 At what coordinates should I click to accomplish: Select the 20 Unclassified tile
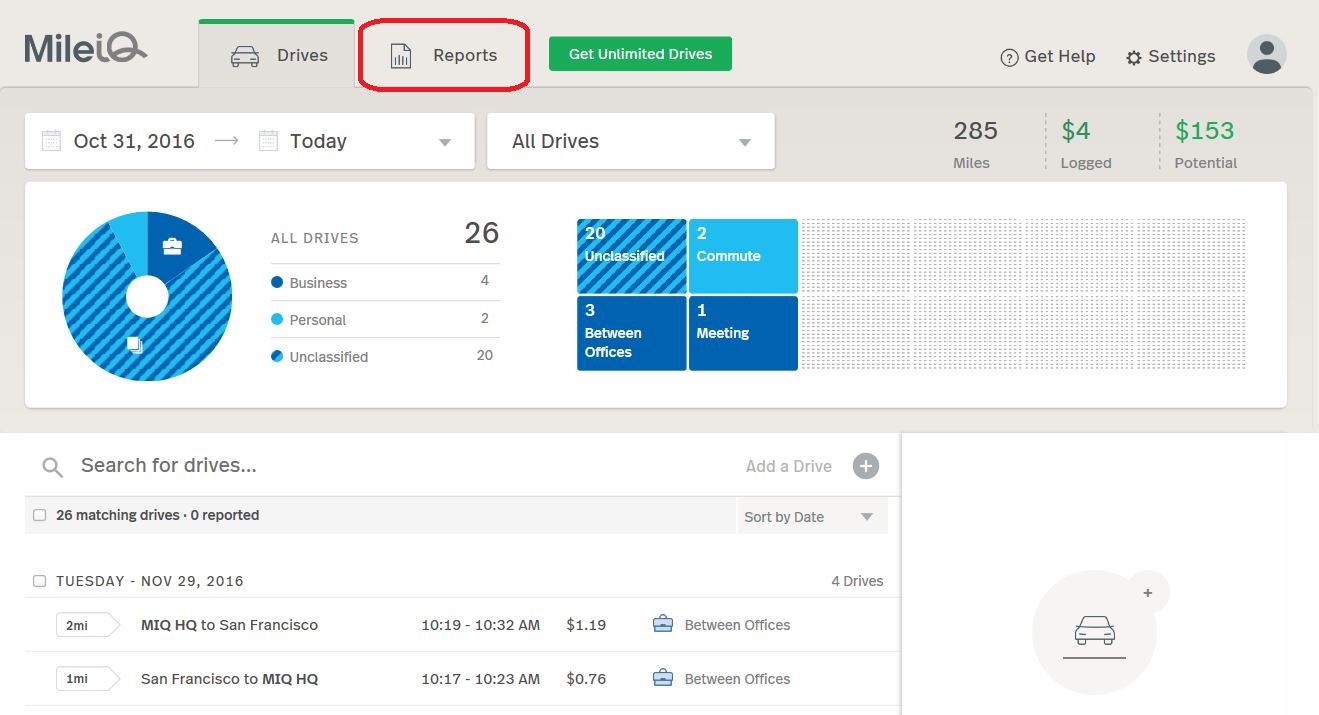tap(632, 256)
